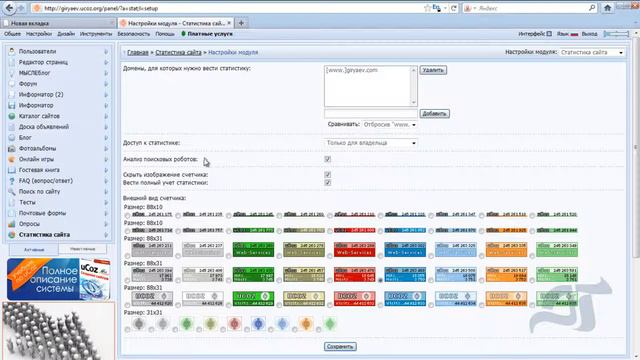Viewport: 640px width, 360px height.
Task: Click the Редактор страниц sidebar icon
Action: click(x=12, y=62)
